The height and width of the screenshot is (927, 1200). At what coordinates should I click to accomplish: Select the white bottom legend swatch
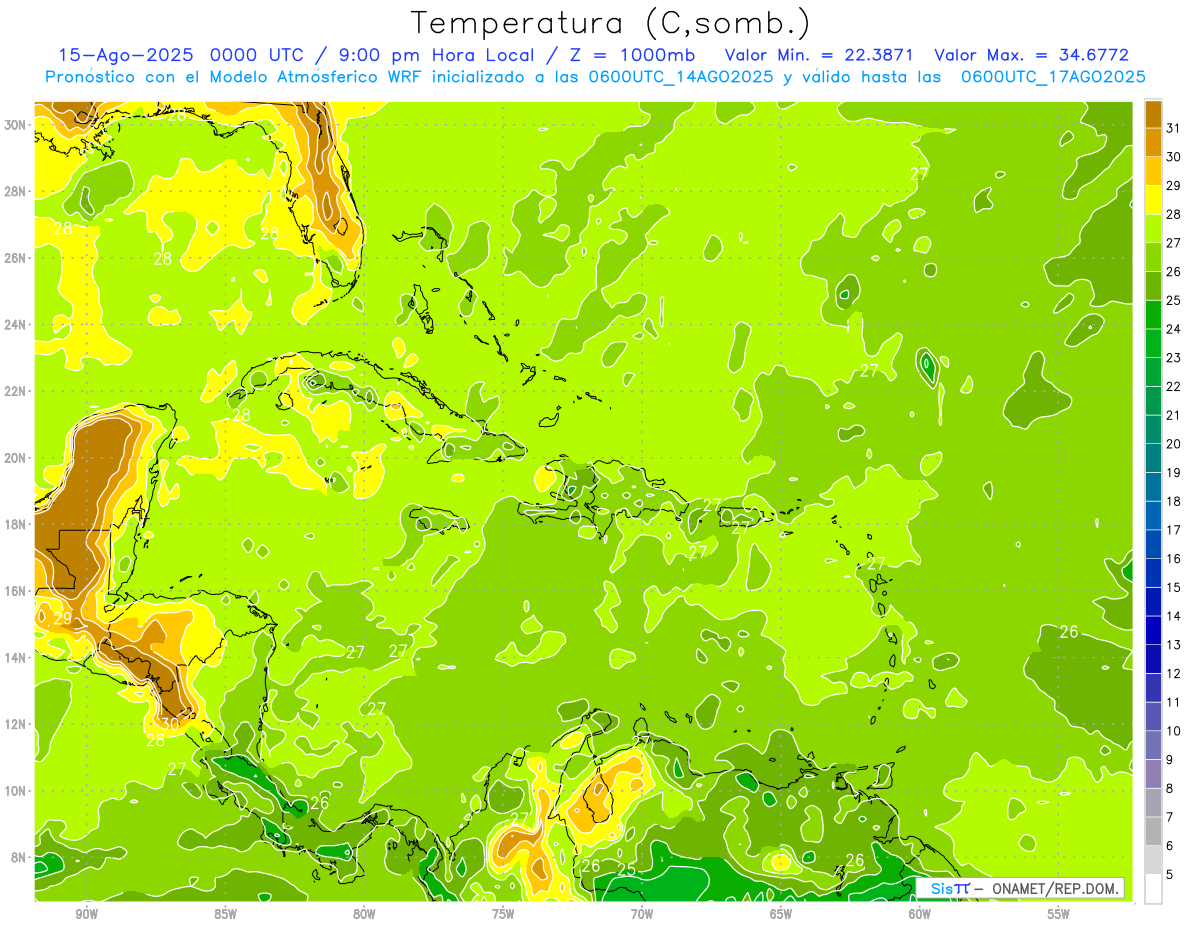(1153, 889)
